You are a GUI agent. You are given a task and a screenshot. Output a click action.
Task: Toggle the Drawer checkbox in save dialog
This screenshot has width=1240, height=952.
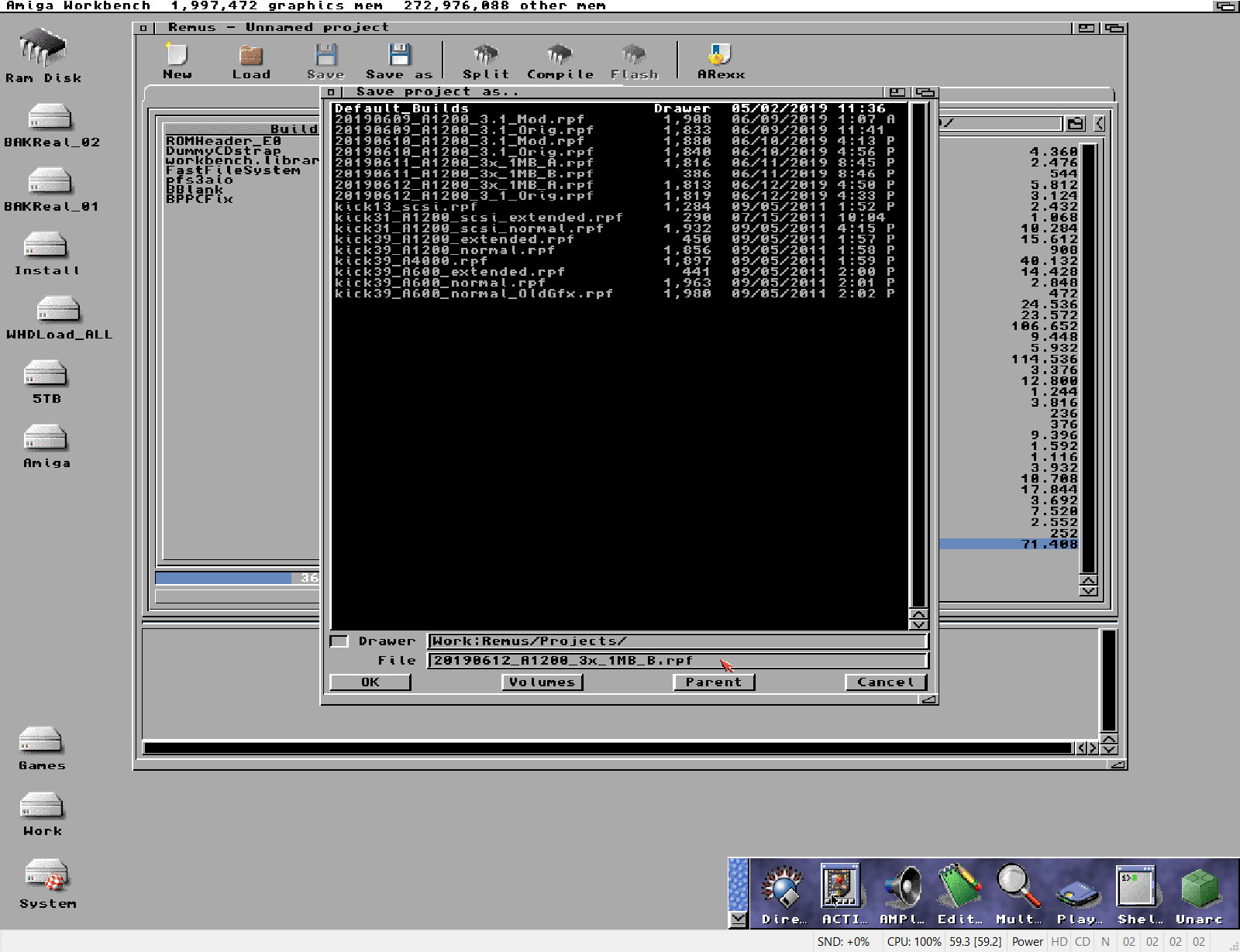339,641
